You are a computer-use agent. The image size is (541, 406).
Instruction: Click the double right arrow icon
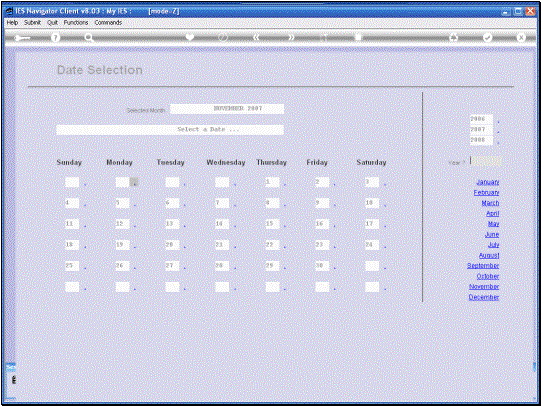tap(292, 38)
